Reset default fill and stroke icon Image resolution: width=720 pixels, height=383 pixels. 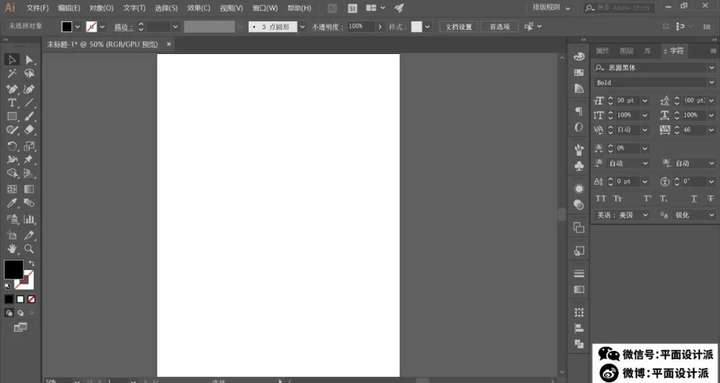coord(7,286)
